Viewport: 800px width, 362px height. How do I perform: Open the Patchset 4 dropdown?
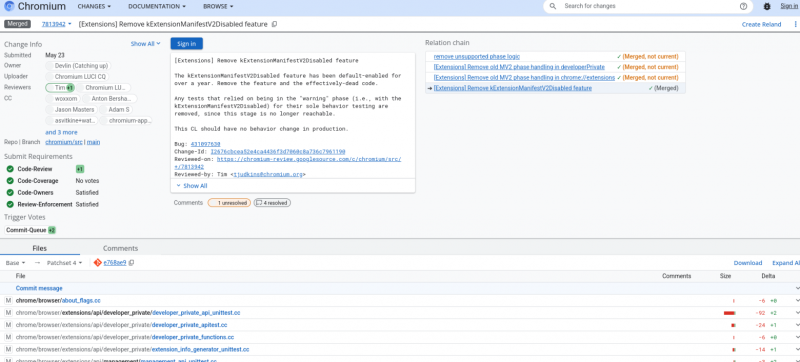click(x=64, y=263)
